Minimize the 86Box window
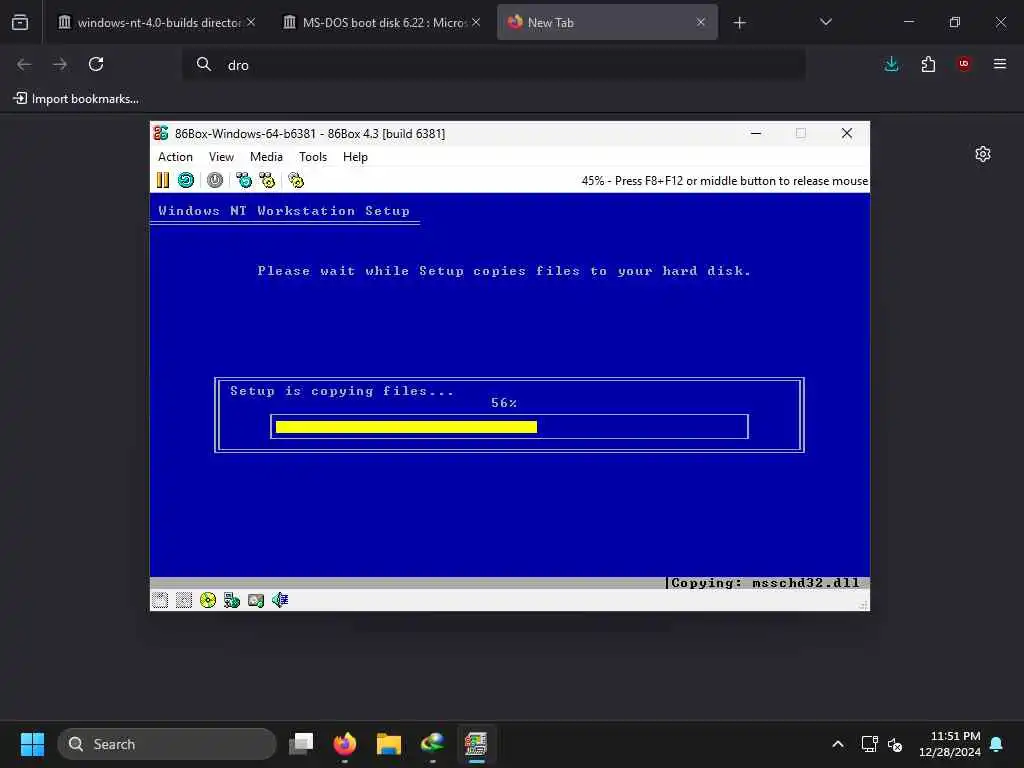The height and width of the screenshot is (768, 1024). coord(756,133)
